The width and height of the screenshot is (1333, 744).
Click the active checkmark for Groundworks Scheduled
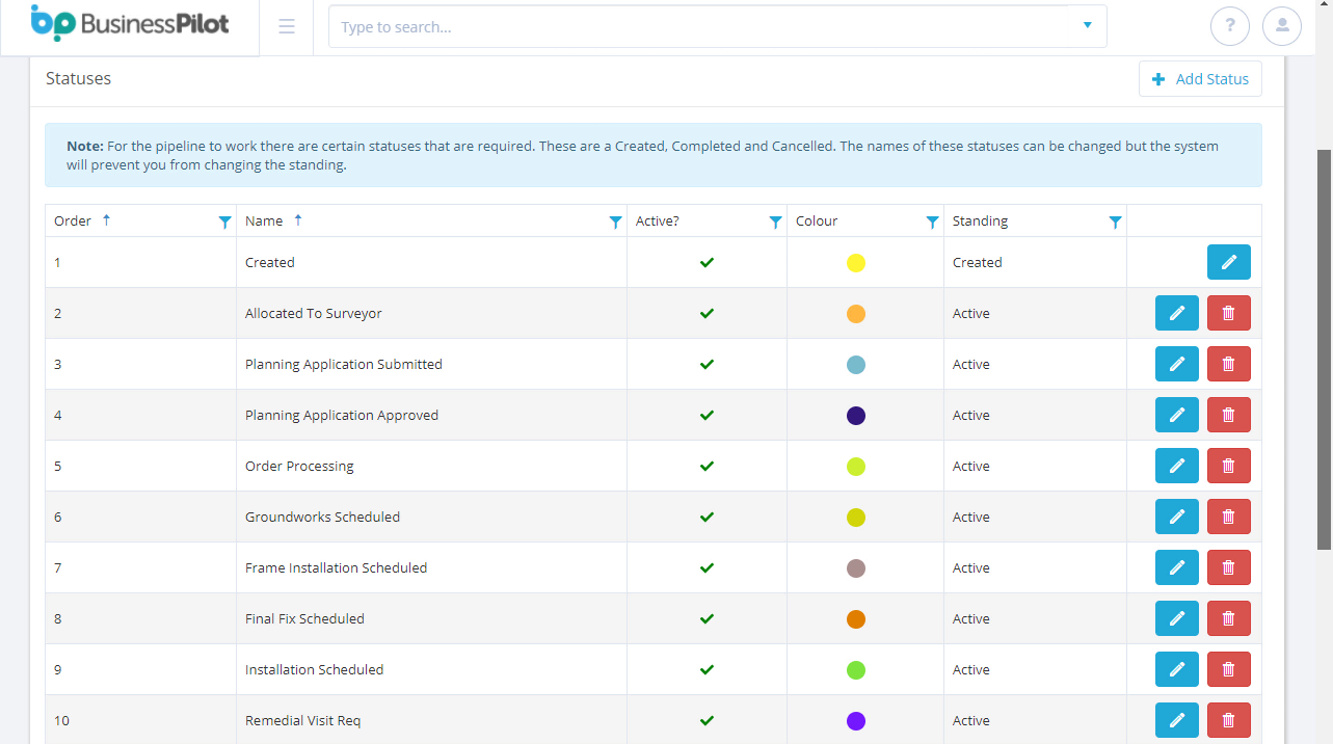click(707, 517)
